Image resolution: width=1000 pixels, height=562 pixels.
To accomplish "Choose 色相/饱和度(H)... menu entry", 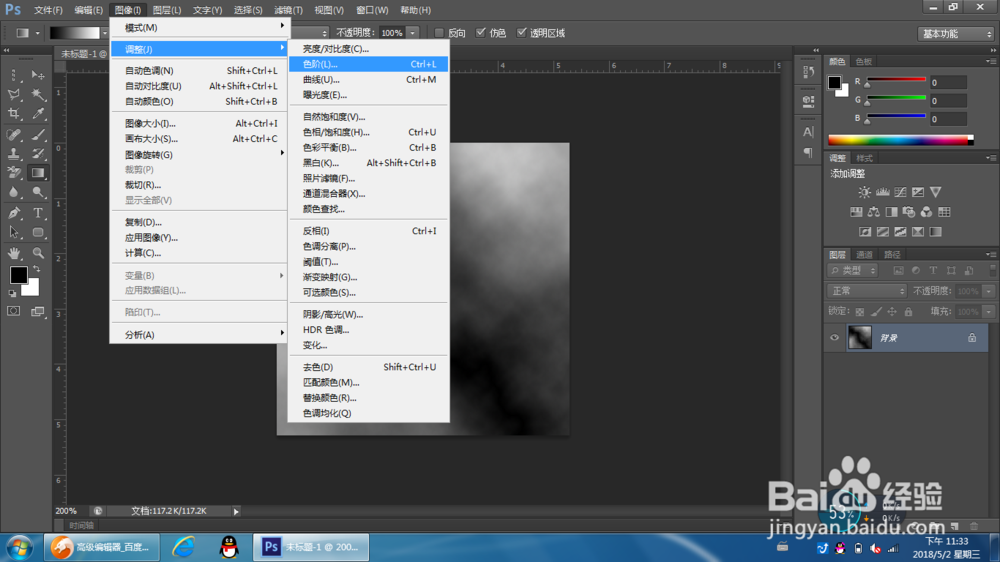I will click(x=369, y=132).
